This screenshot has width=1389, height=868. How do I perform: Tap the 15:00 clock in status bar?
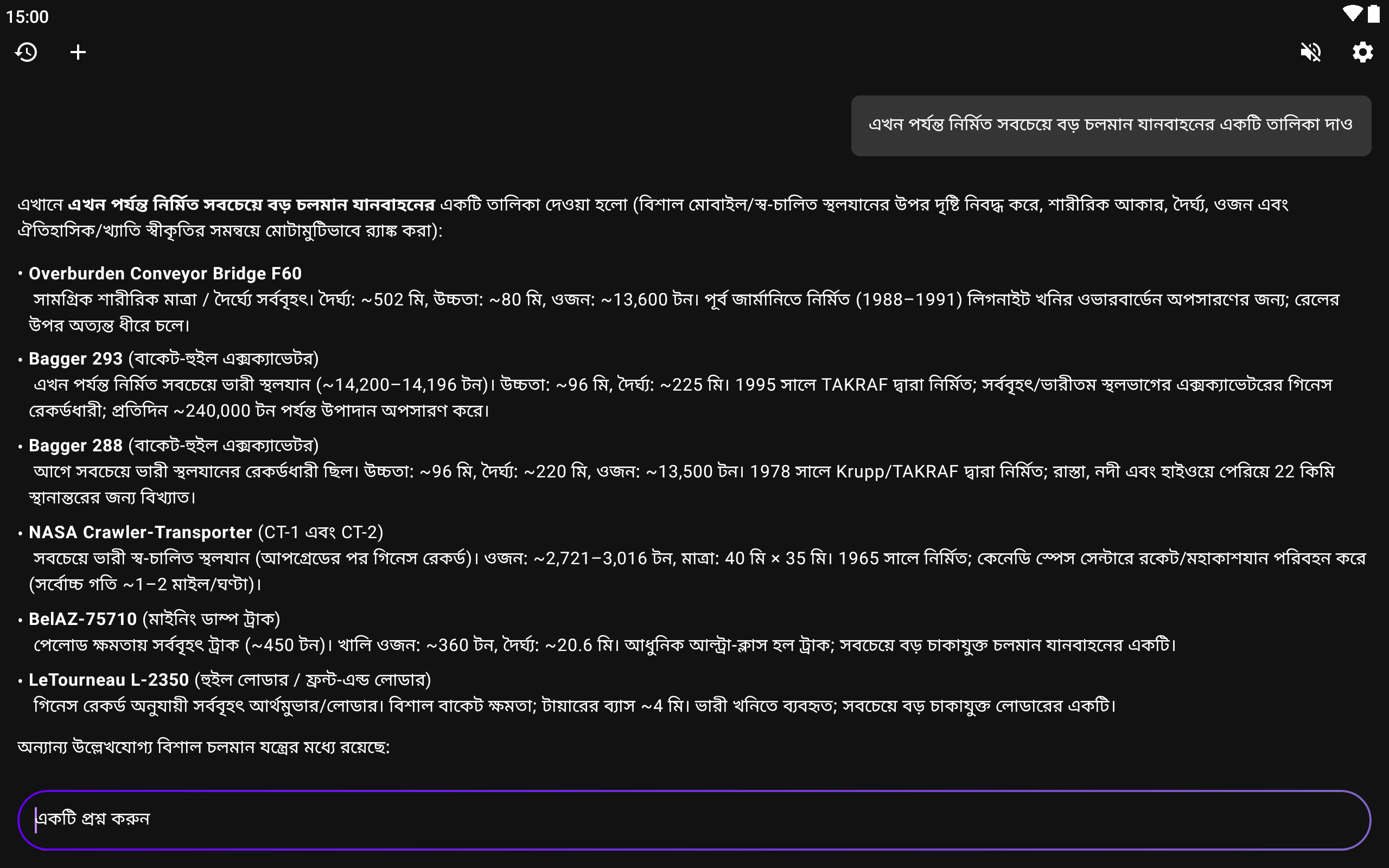coord(27,17)
